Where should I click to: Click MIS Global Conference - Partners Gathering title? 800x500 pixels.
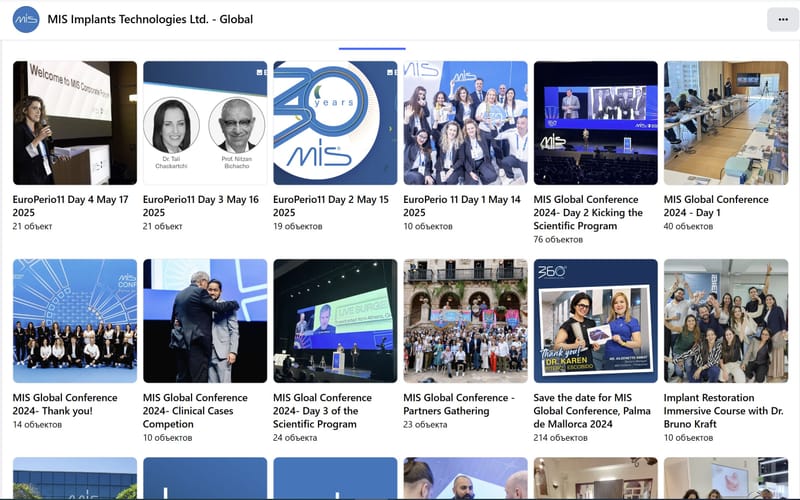click(459, 404)
